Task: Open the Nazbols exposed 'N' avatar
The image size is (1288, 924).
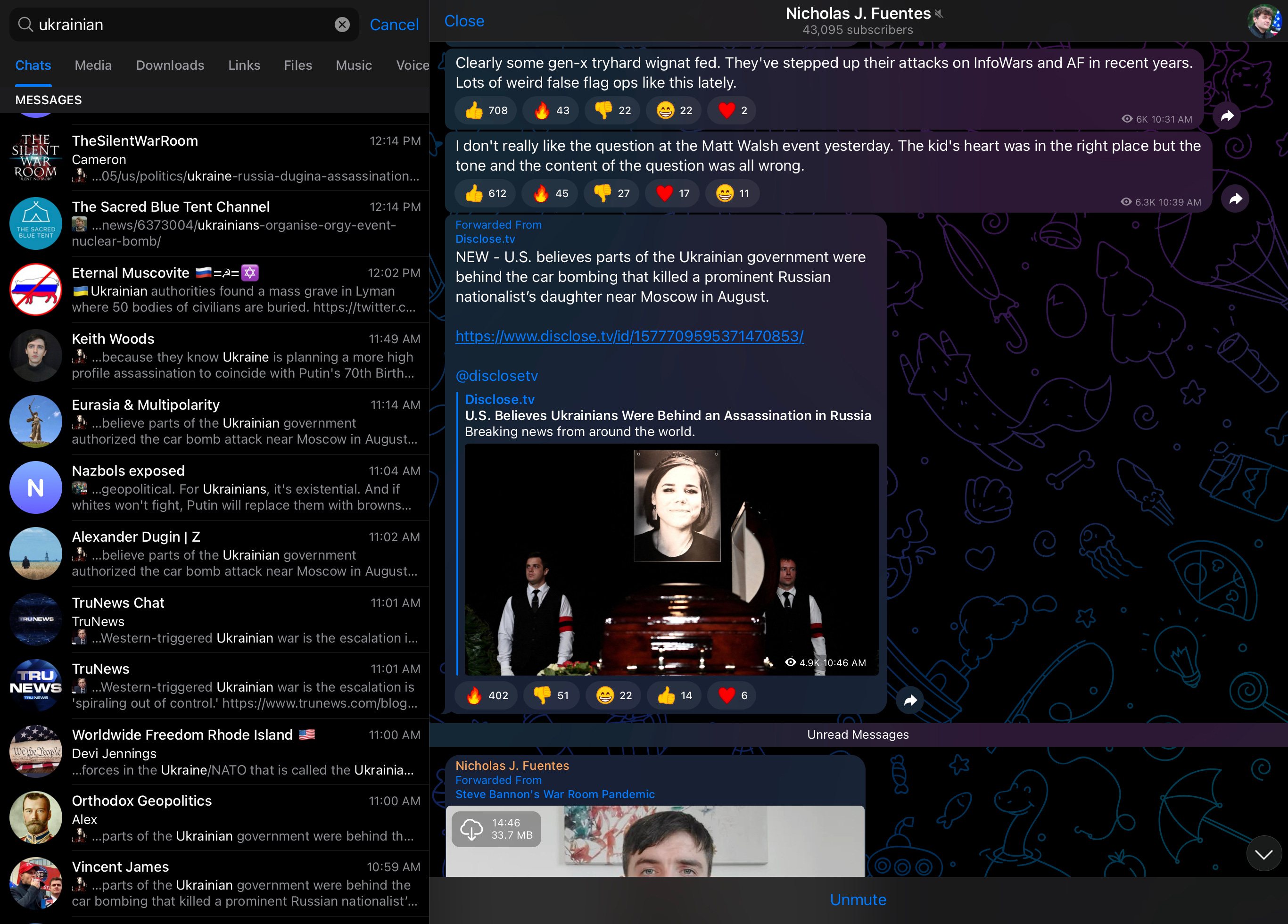Action: tap(36, 487)
